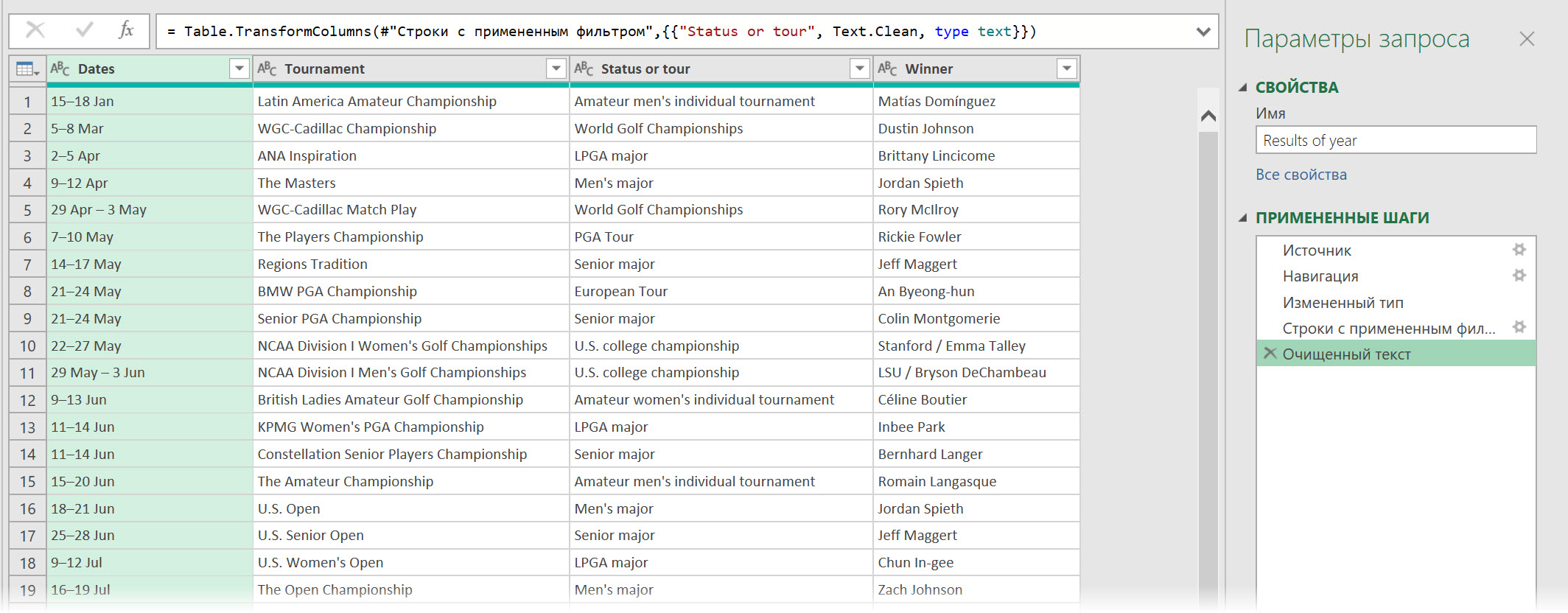Click cell The Open Championship
This screenshot has height=613, width=1568.
411,589
